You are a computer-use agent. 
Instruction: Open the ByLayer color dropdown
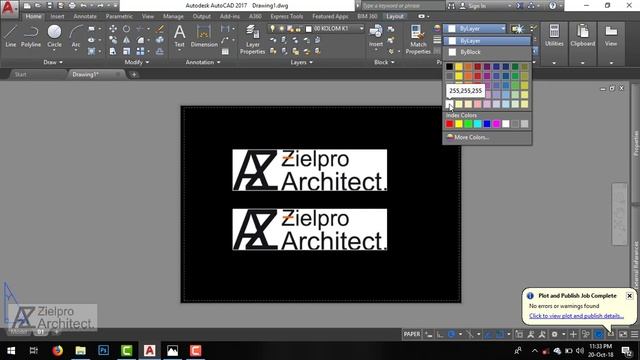coord(475,29)
